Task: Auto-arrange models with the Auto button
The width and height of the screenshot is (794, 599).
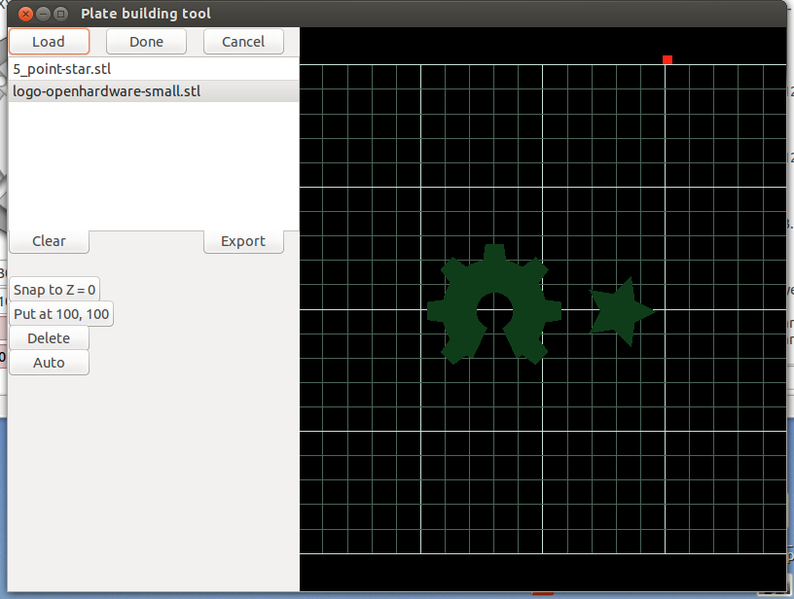Action: tap(49, 362)
